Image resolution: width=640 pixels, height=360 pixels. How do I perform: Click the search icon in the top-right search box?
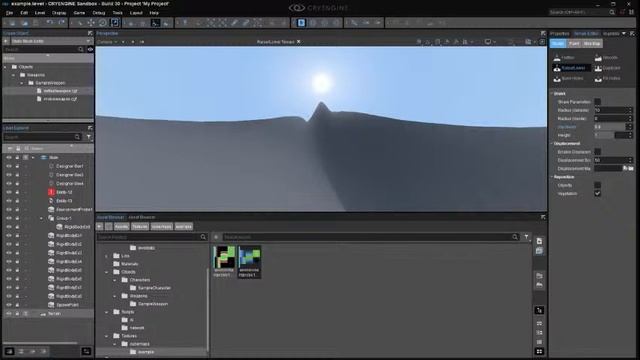point(612,12)
